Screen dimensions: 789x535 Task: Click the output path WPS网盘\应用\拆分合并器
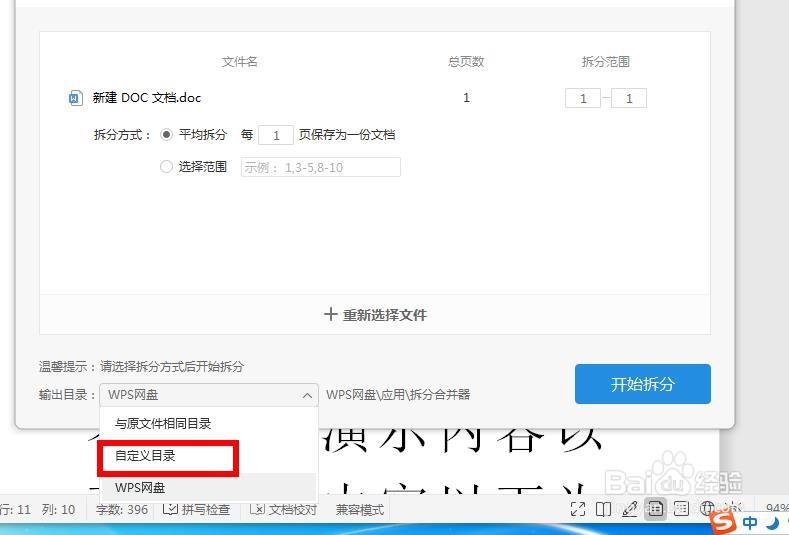pyautogui.click(x=398, y=395)
